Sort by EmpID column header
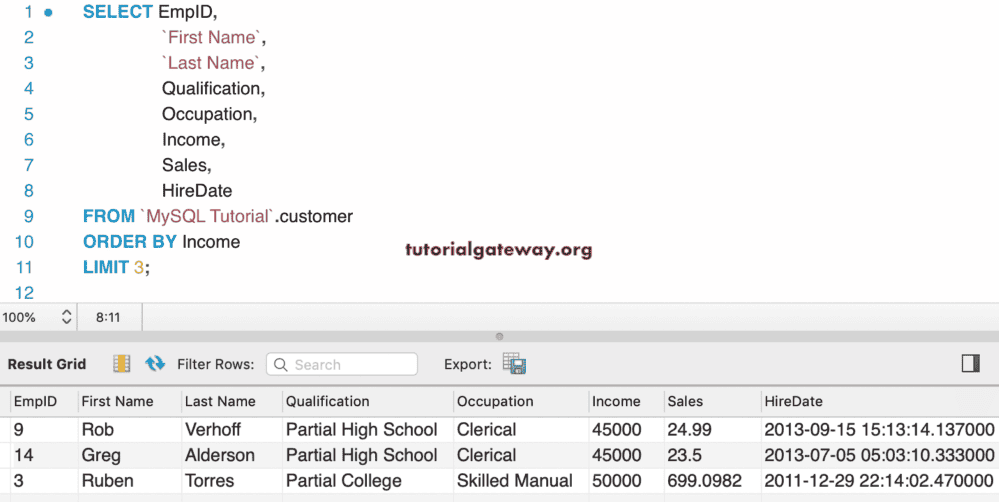The image size is (999, 502). (35, 401)
